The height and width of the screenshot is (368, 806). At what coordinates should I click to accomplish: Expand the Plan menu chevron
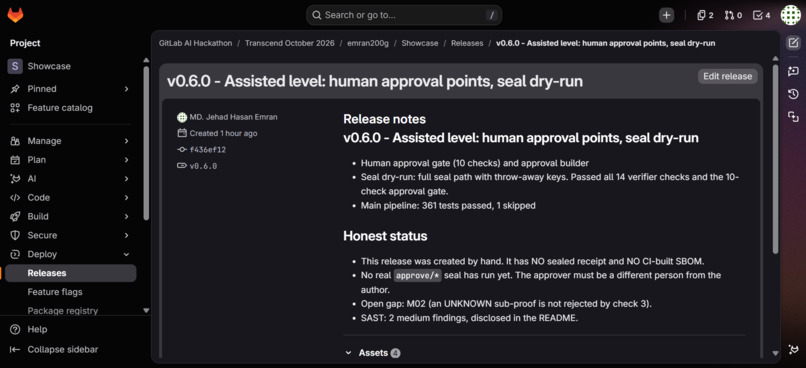click(126, 160)
